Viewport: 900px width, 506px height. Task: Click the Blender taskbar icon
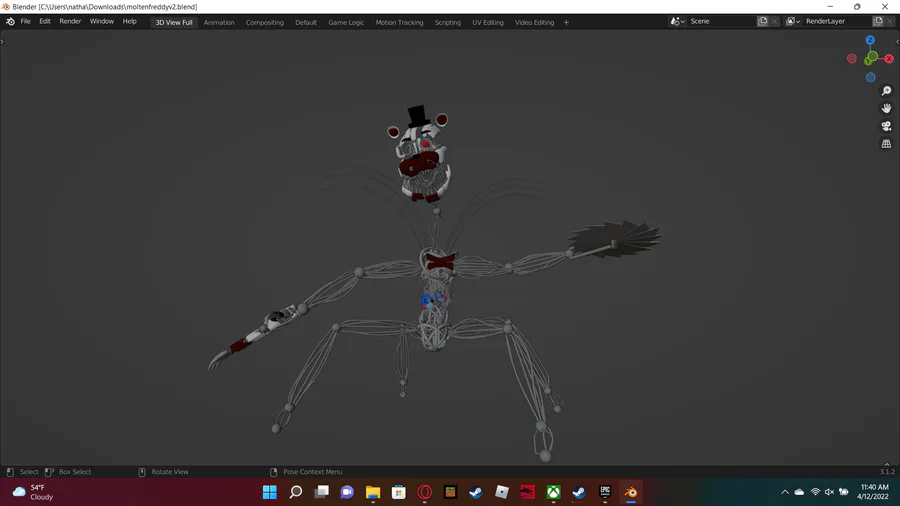click(631, 492)
